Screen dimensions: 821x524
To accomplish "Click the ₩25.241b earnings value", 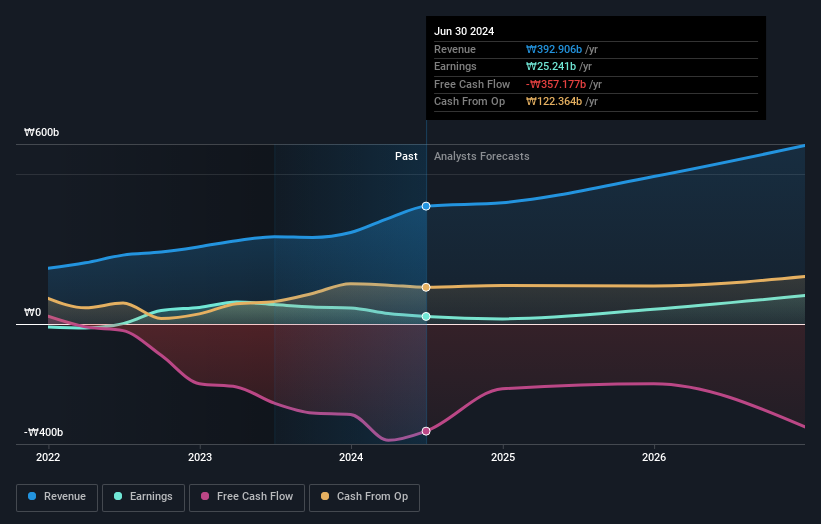I will (551, 66).
